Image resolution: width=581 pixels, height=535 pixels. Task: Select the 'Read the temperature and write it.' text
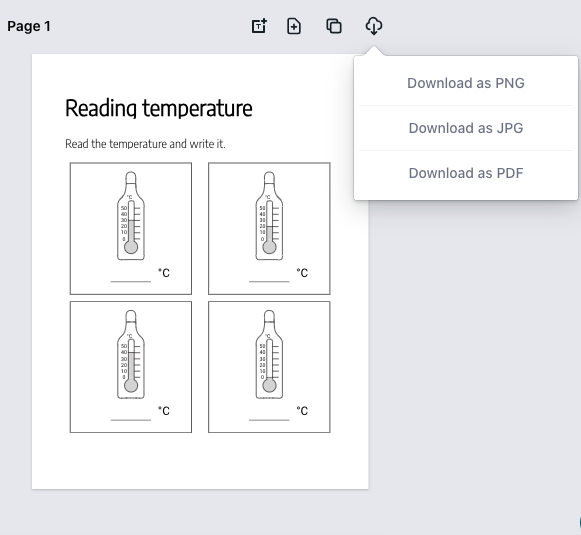[145, 144]
